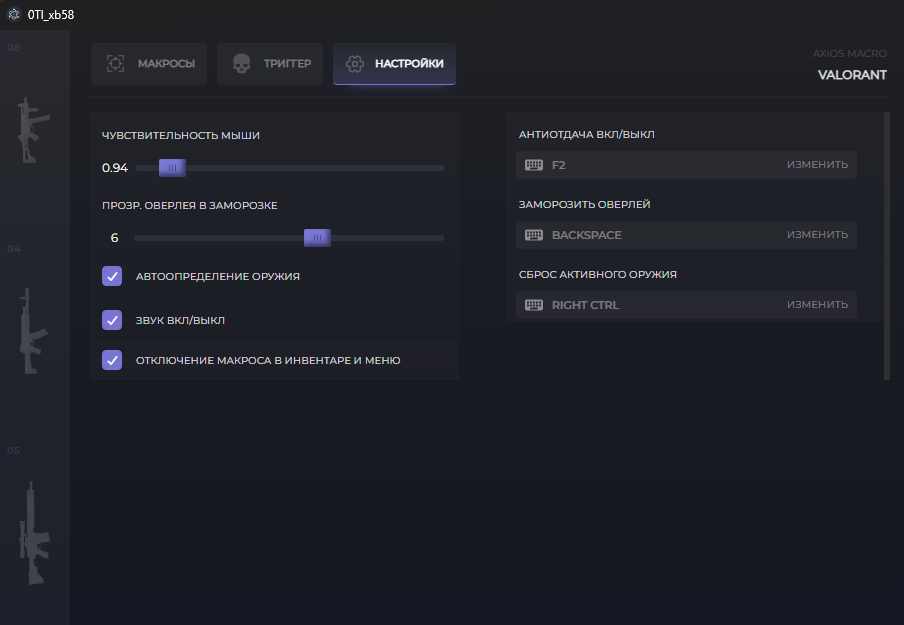Click the 0.94 sensitivity value
The width and height of the screenshot is (904, 625).
click(x=115, y=168)
